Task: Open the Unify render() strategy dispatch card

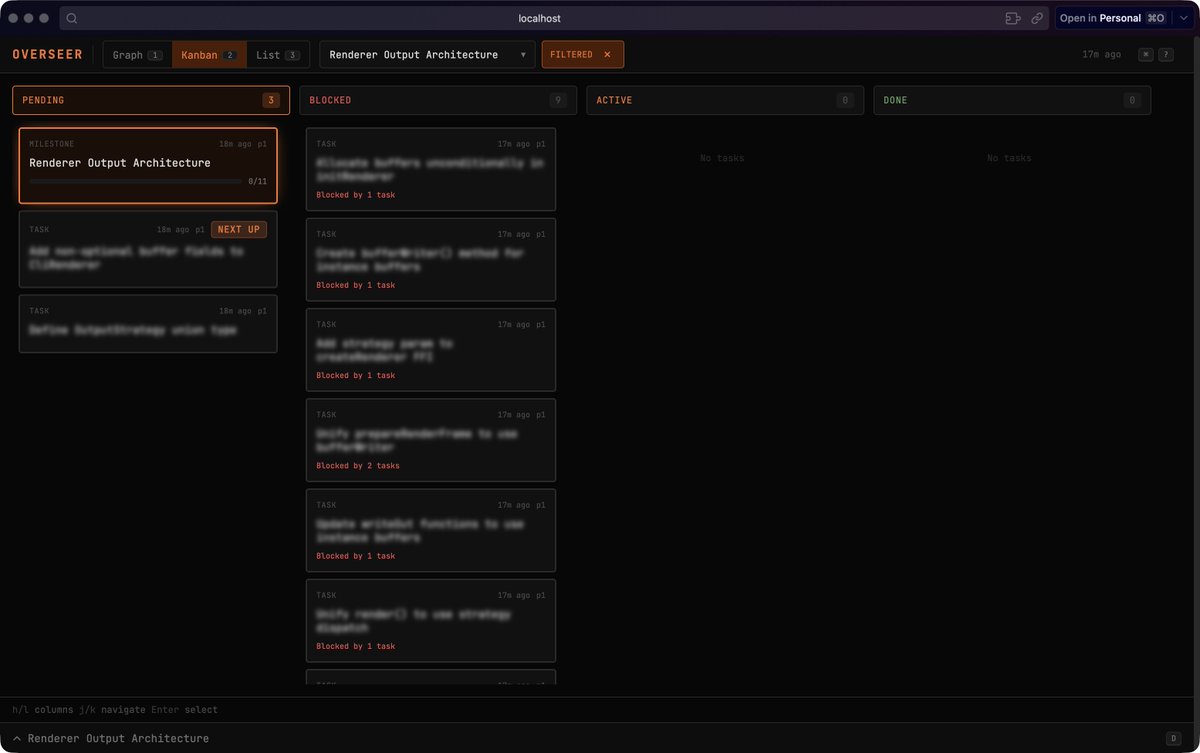Action: click(431, 620)
